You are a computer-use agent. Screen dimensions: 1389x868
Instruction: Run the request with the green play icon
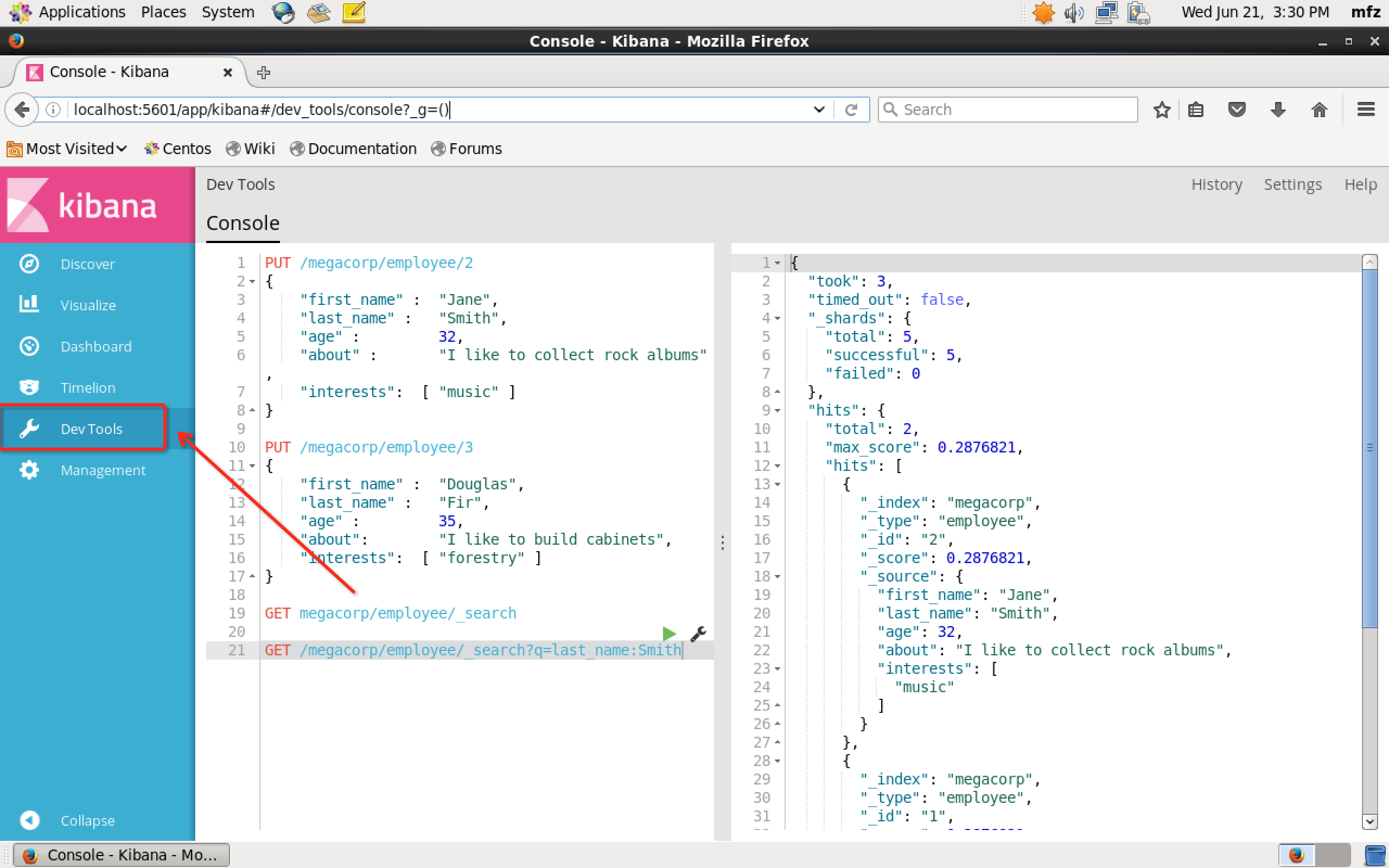coord(669,634)
